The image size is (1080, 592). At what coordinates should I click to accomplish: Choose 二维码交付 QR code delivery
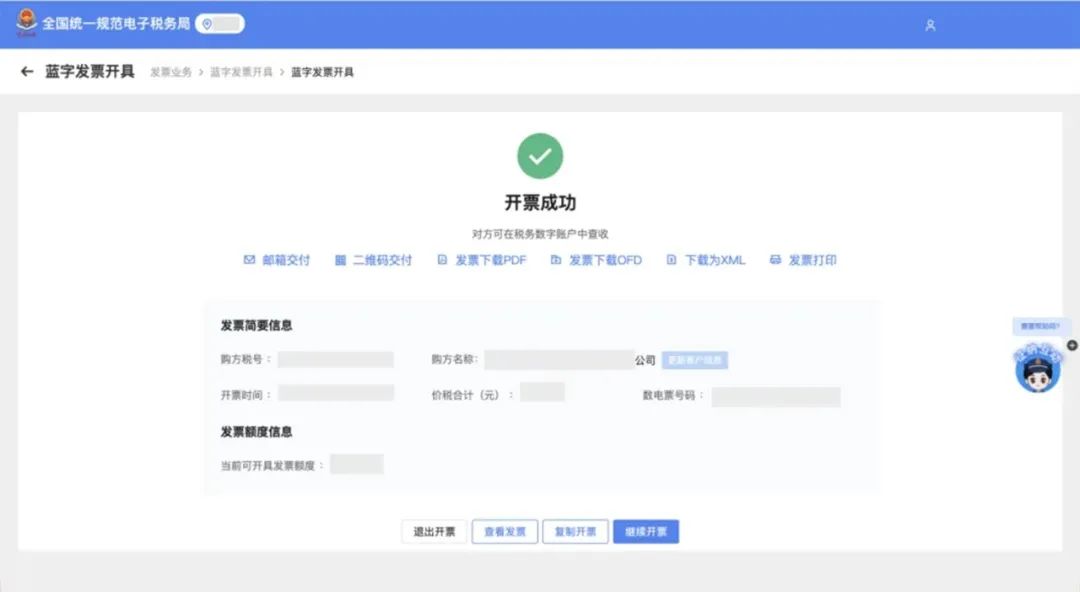tap(373, 260)
